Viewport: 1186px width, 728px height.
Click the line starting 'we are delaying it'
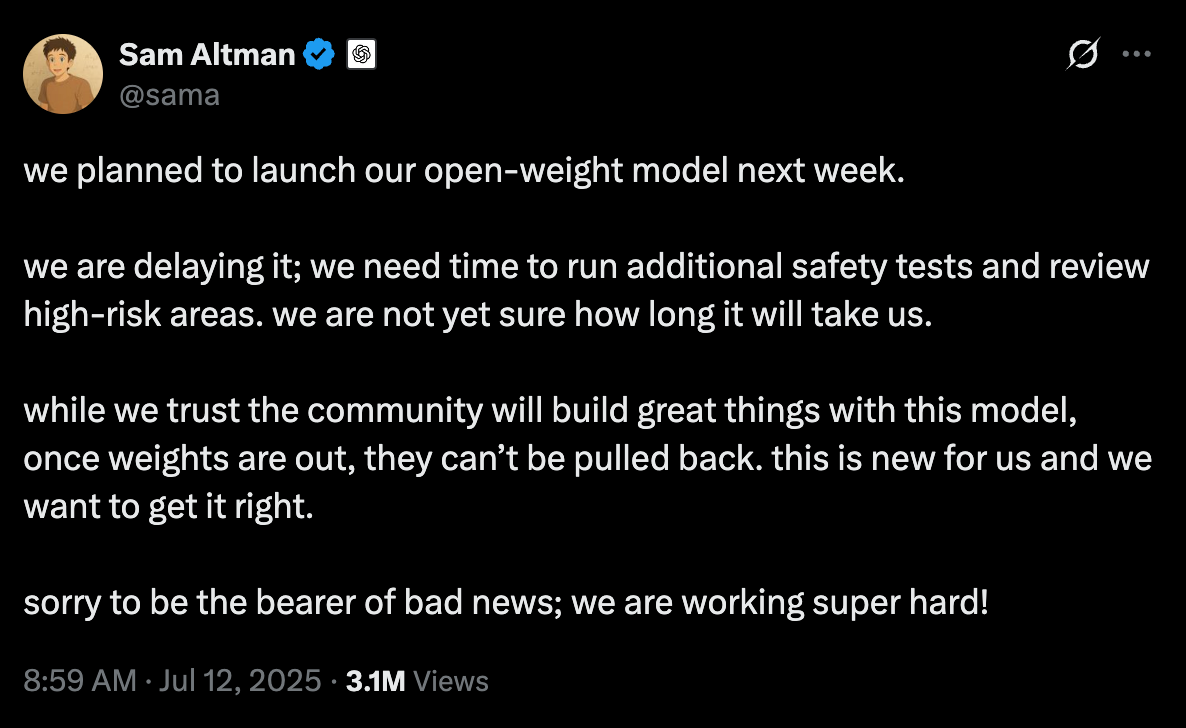[586, 267]
